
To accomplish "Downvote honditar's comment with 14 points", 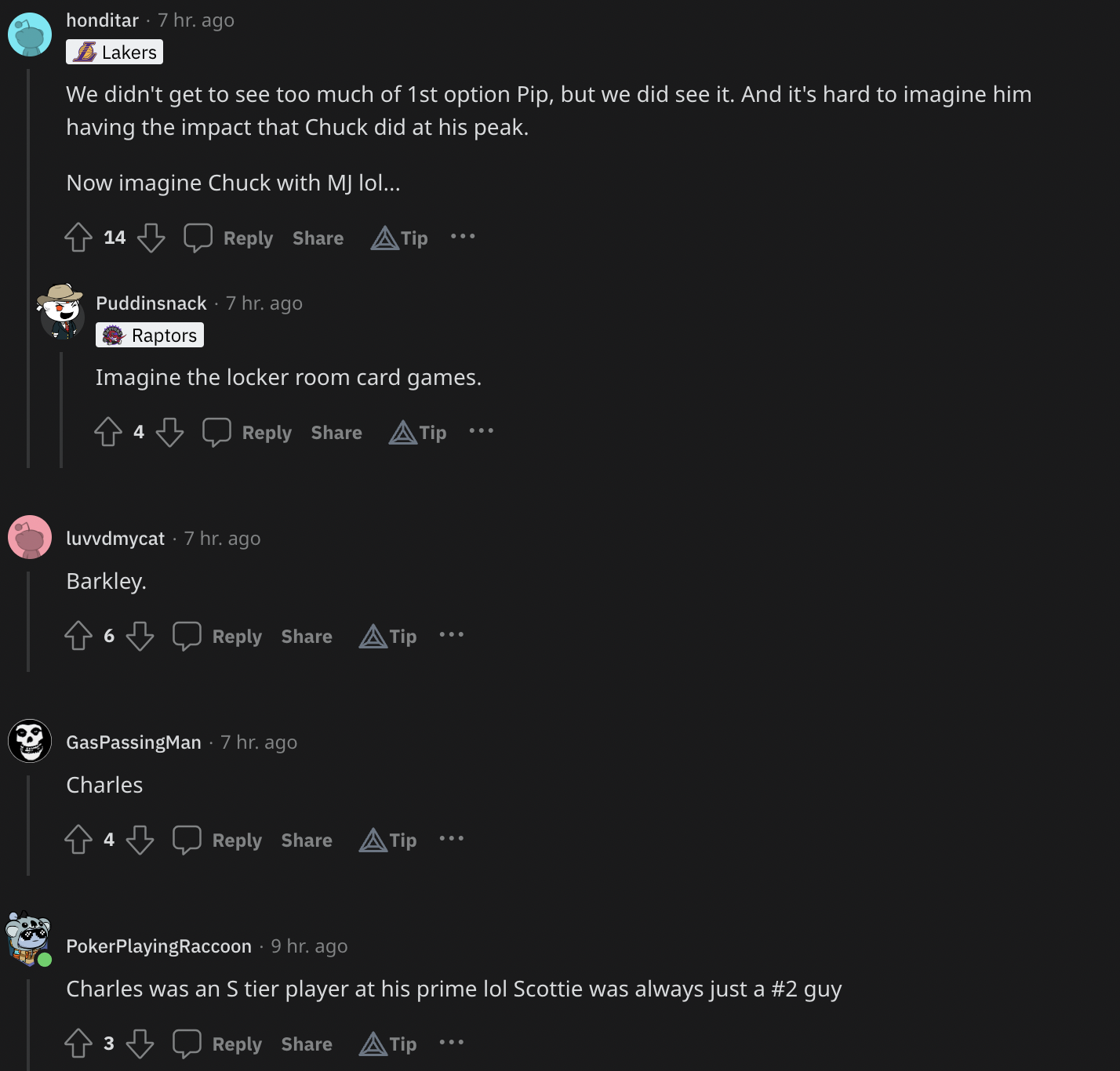I will [151, 238].
